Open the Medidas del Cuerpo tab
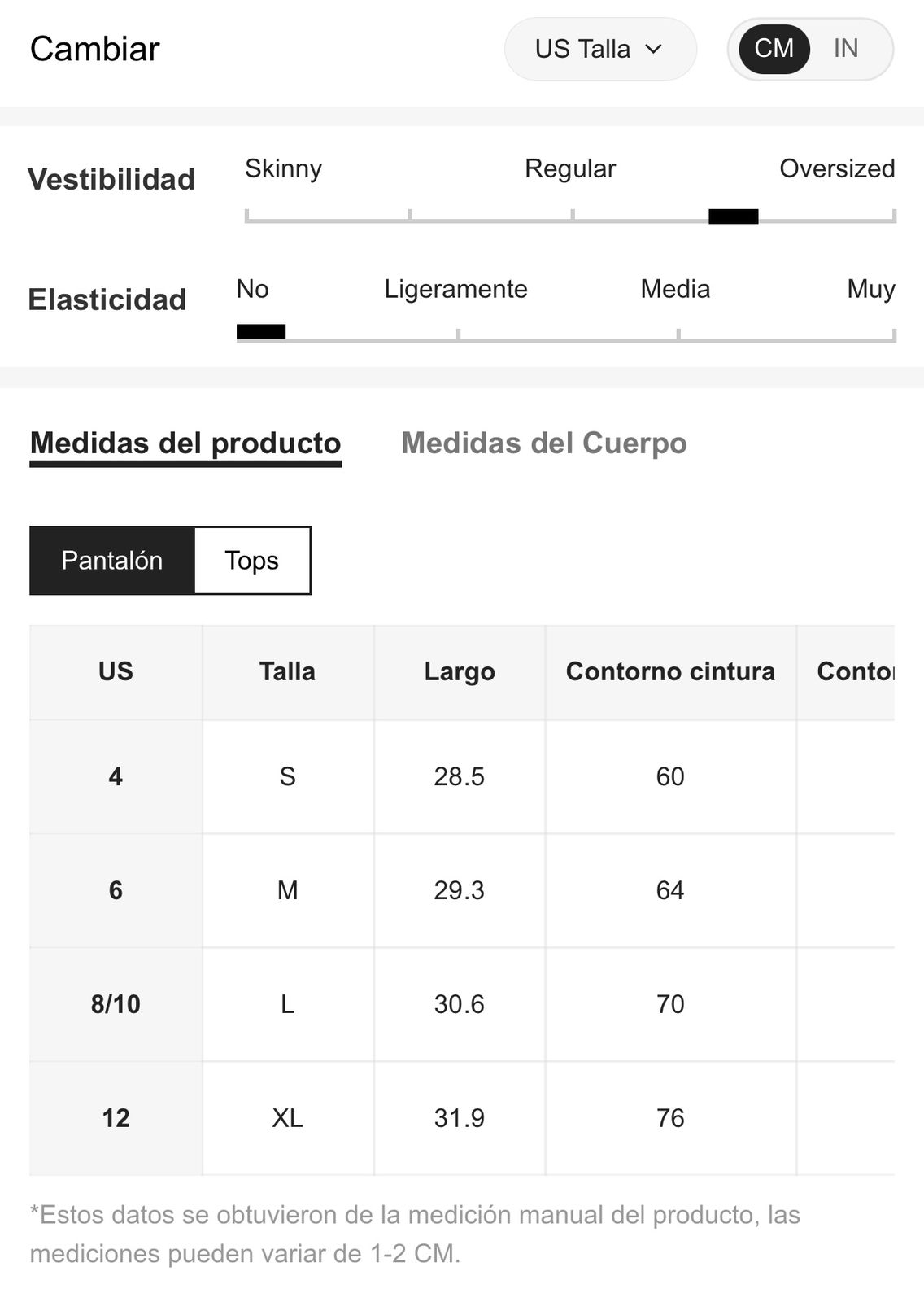Screen dimensions: 924x1302 point(544,444)
